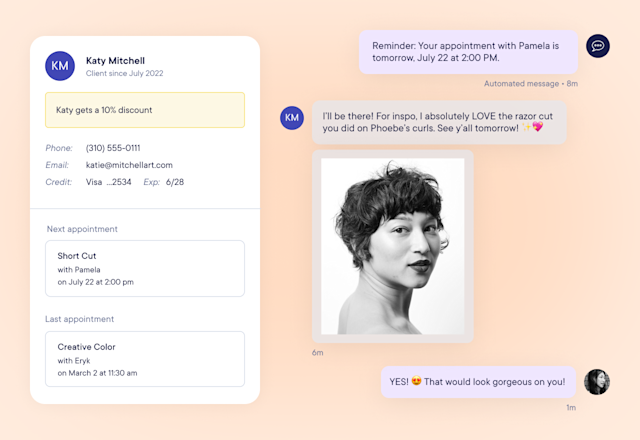Click the chat bubble icon beside the reminder
Image resolution: width=640 pixels, height=440 pixels.
(x=598, y=46)
